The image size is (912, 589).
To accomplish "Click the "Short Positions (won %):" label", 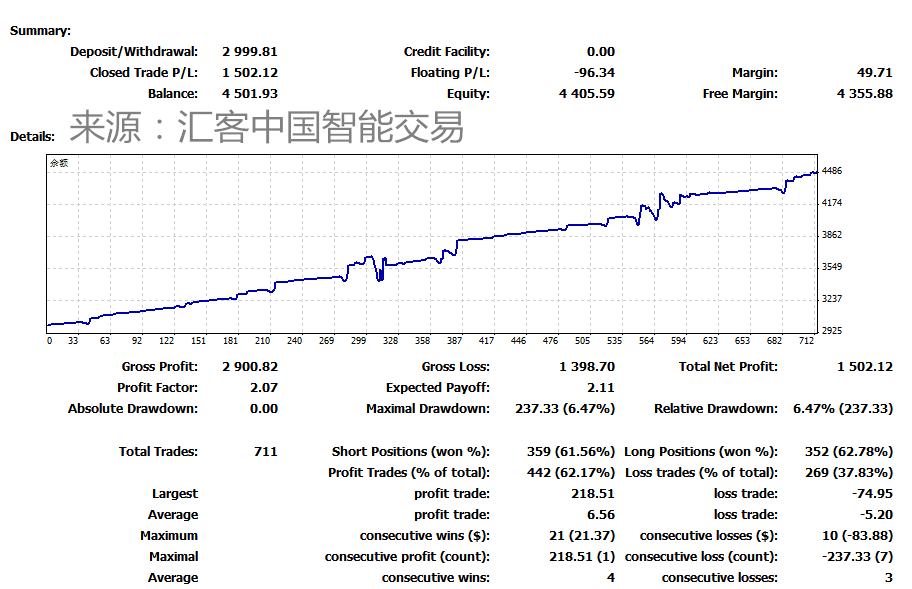I will click(x=411, y=452).
